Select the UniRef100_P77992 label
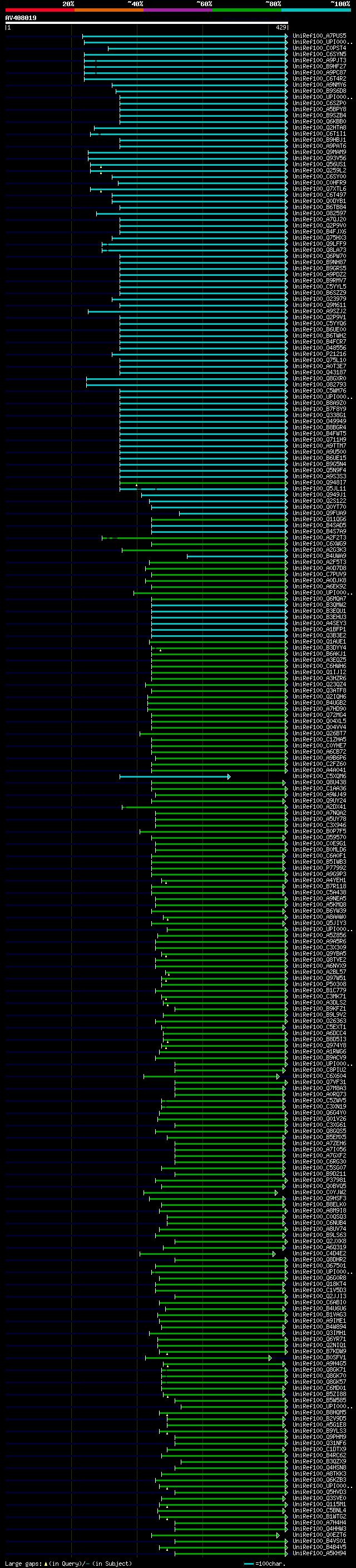Viewport: 356px width, 1568px height. pos(319,868)
